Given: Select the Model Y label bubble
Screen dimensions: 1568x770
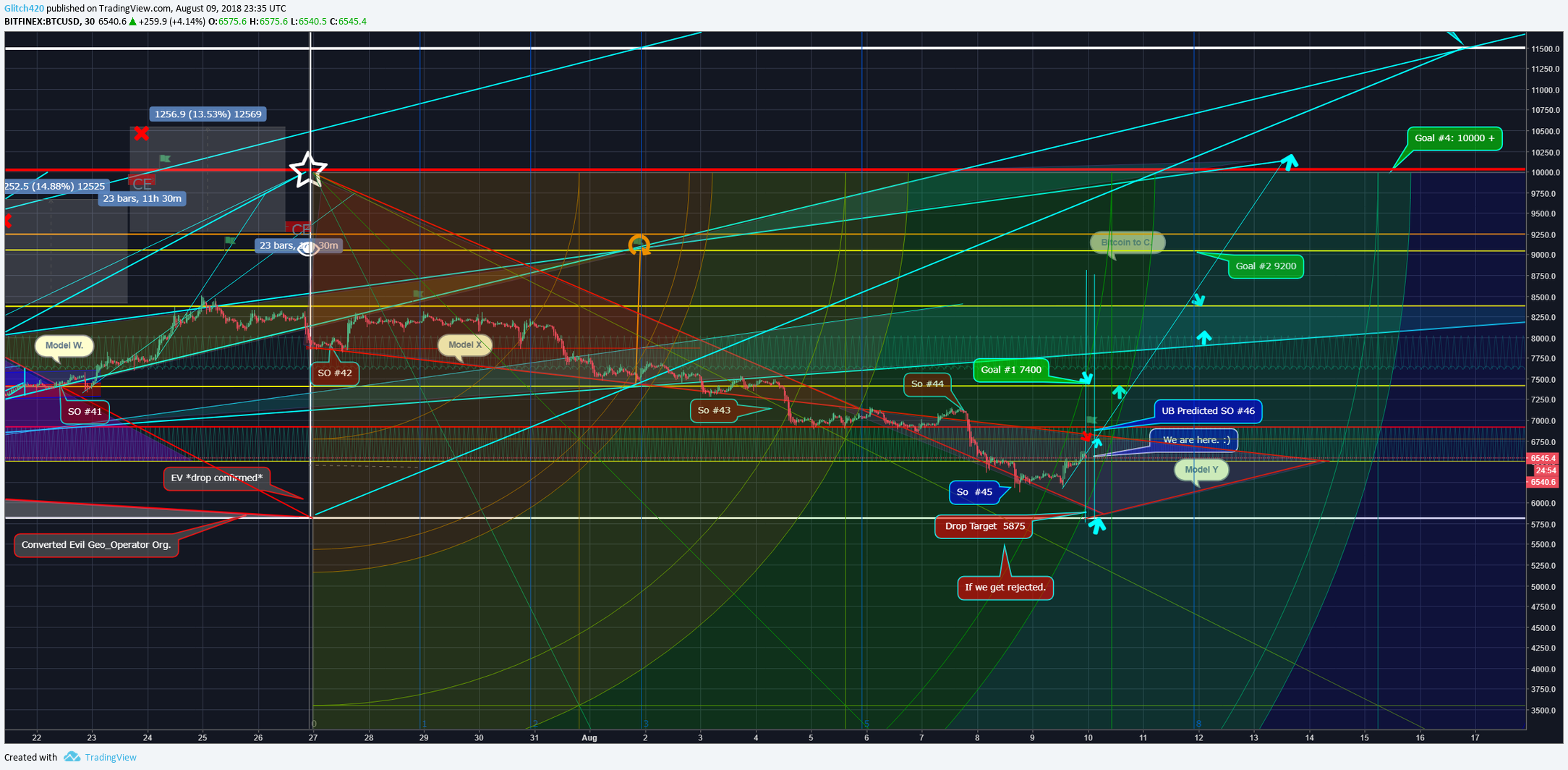Looking at the screenshot, I should pos(1201,470).
